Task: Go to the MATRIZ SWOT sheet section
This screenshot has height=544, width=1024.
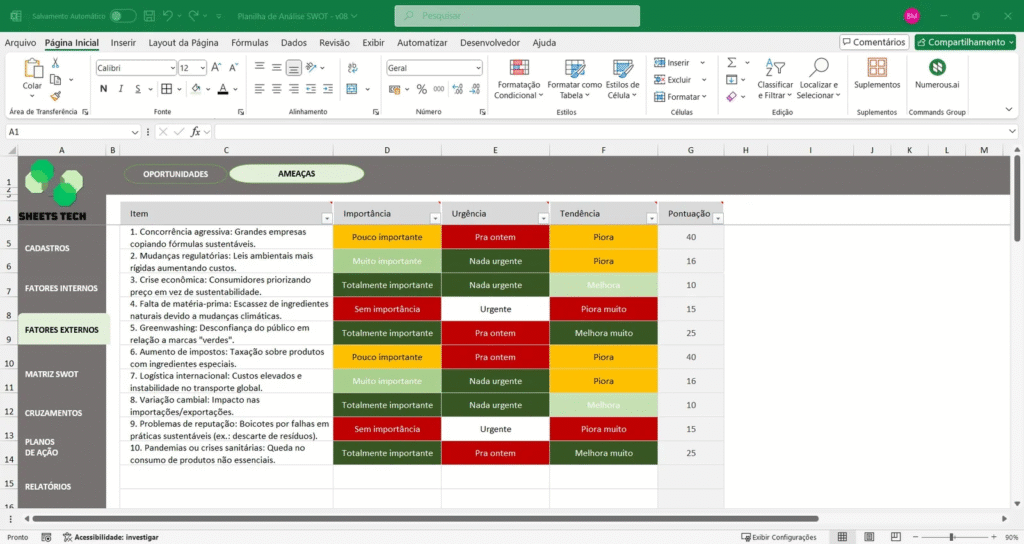Action: (51, 374)
